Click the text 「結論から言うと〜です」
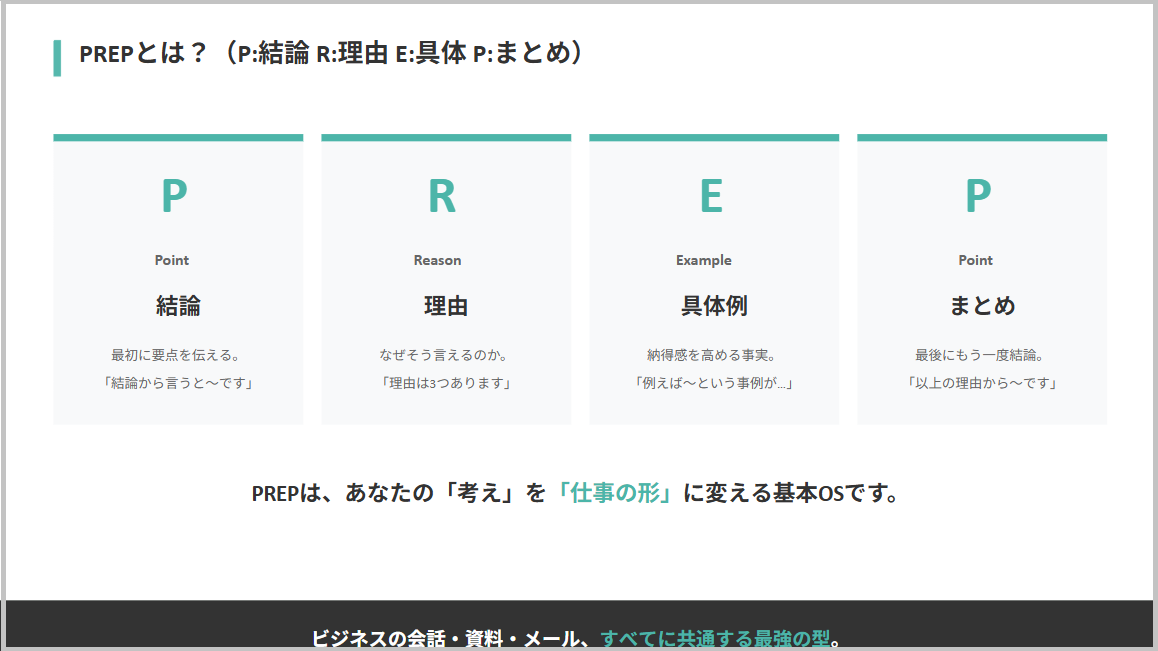 click(178, 383)
